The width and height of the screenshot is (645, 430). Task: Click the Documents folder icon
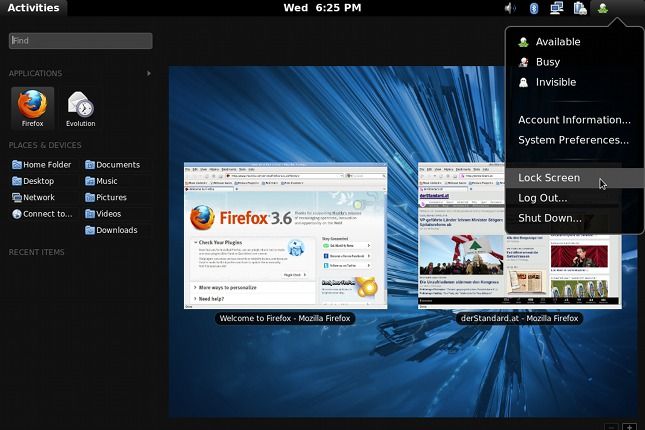[90, 165]
